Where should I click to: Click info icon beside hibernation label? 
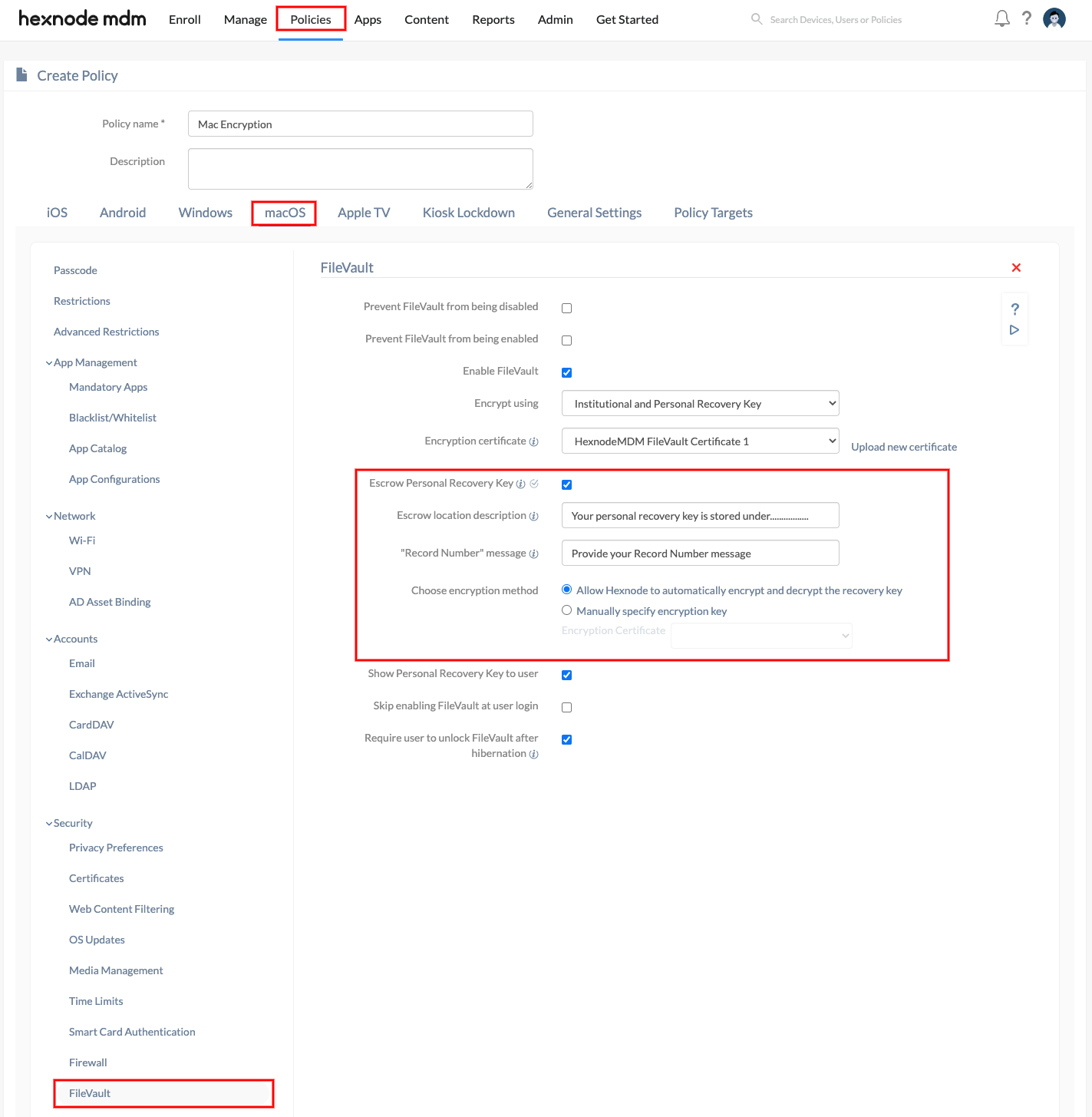pyautogui.click(x=534, y=754)
